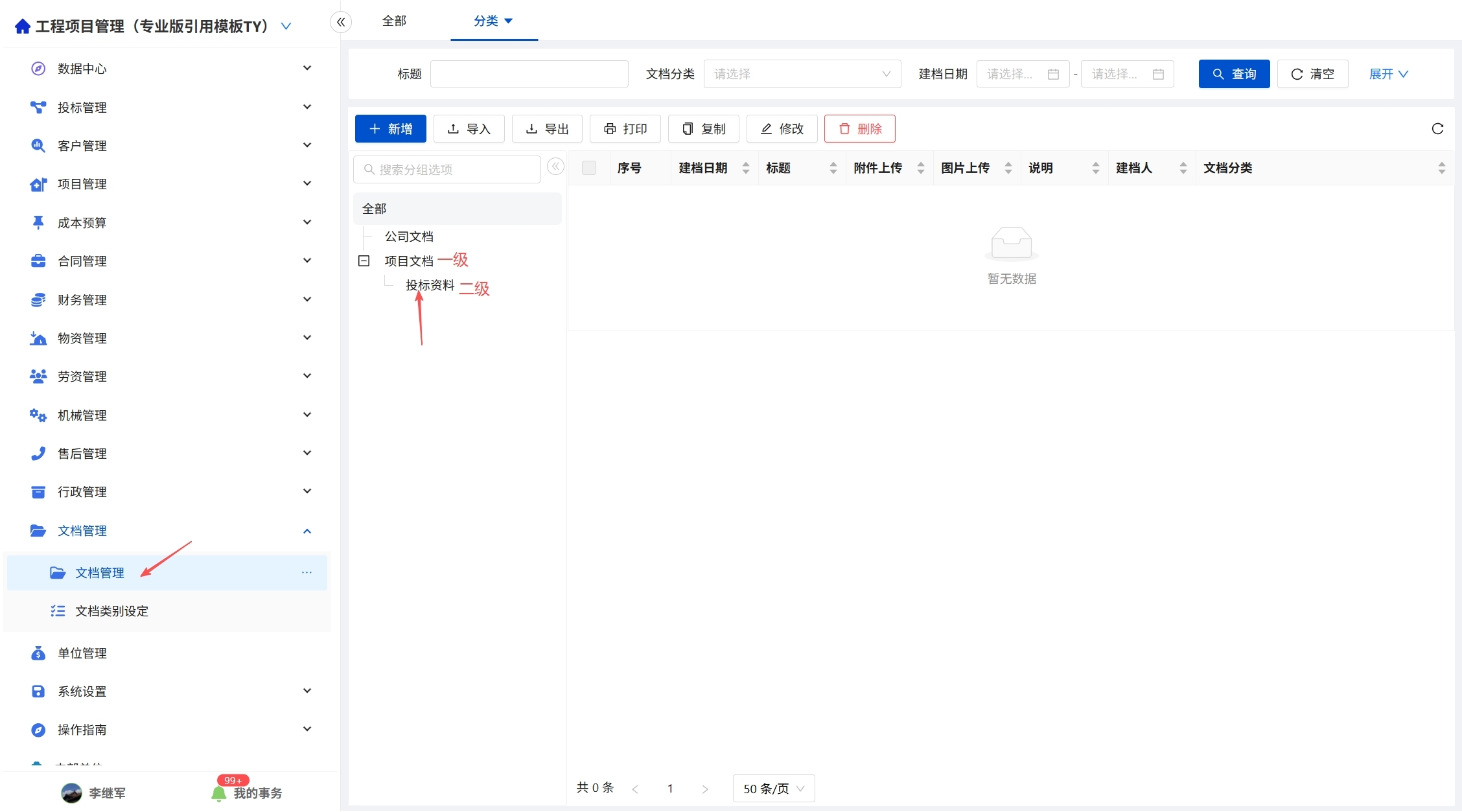Click the refresh icon above the table
This screenshot has height=812, width=1462.
click(1438, 128)
